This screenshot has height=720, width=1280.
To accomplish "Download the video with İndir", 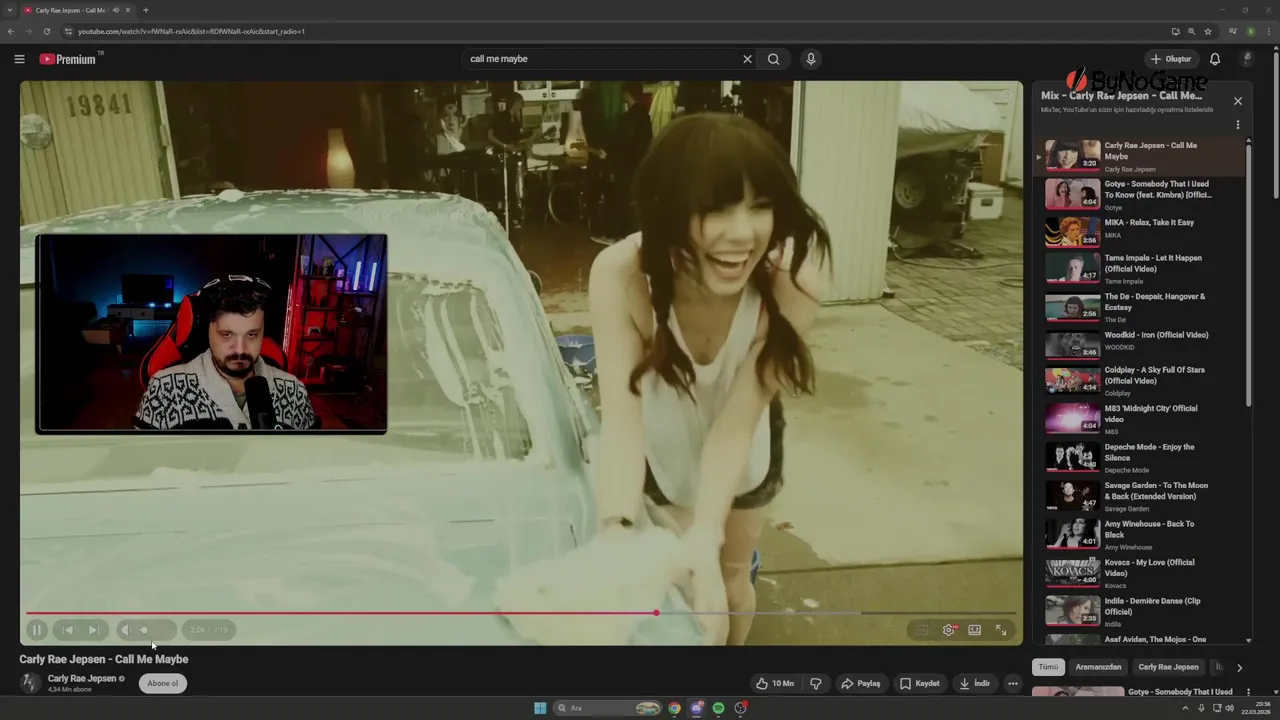I will 974,684.
